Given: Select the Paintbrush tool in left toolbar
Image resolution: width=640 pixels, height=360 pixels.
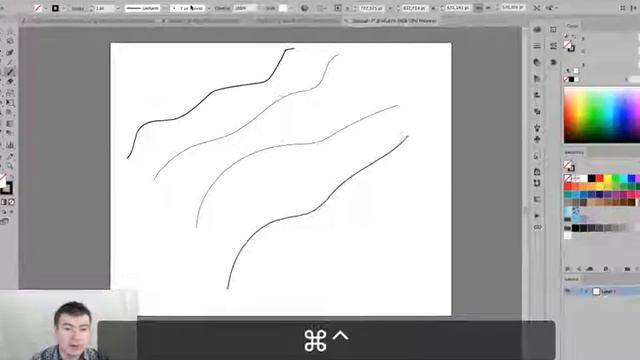Looking at the screenshot, I should 10,72.
